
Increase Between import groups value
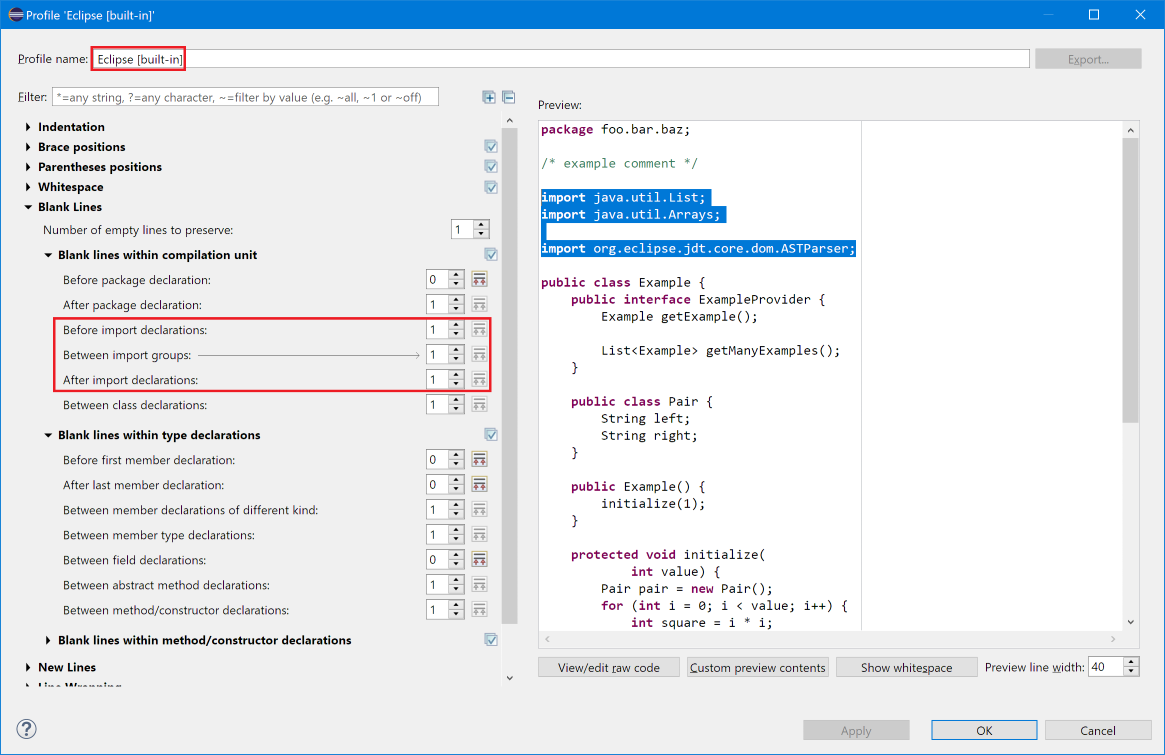coord(457,350)
